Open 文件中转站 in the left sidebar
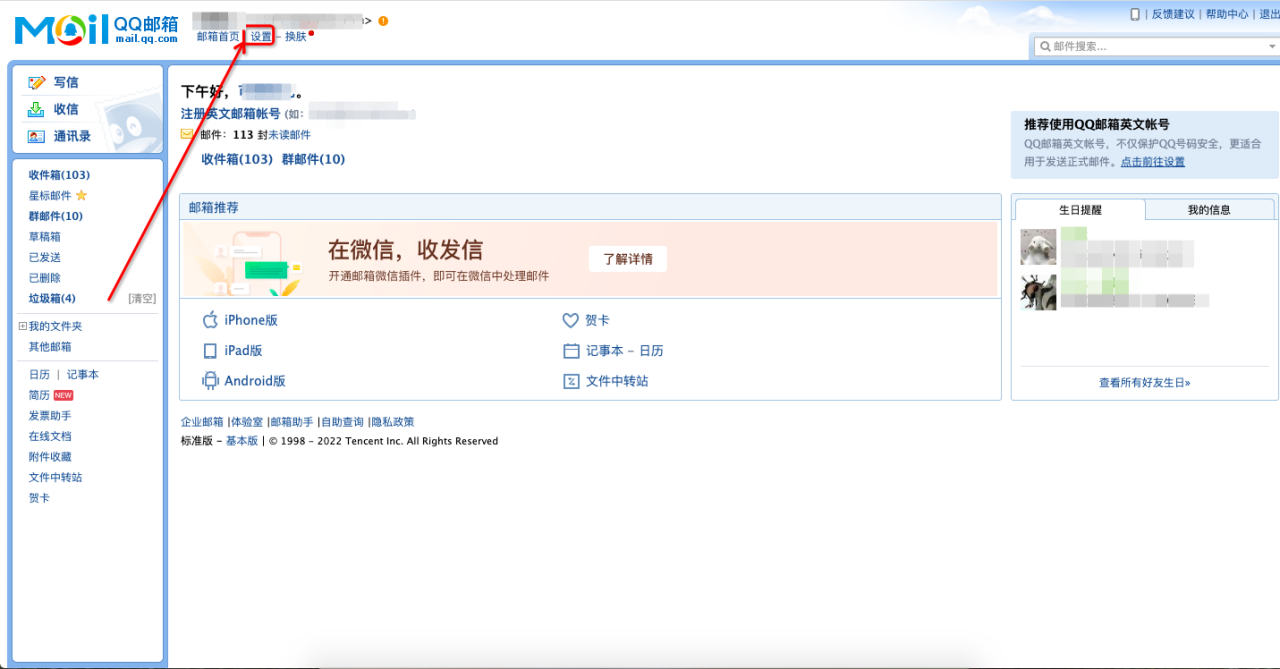Viewport: 1280px width, 669px height. point(55,477)
